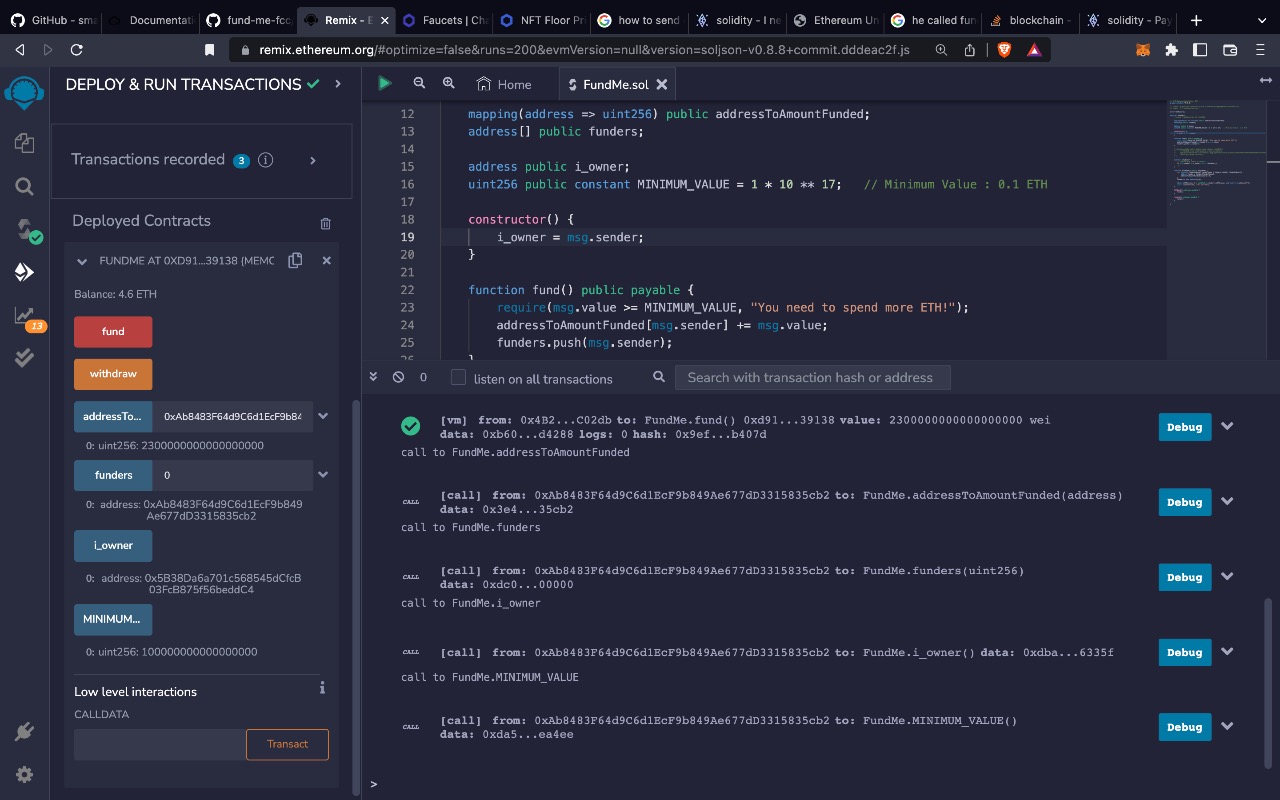Open the File explorer sidebar icon
1280x800 pixels.
point(24,143)
